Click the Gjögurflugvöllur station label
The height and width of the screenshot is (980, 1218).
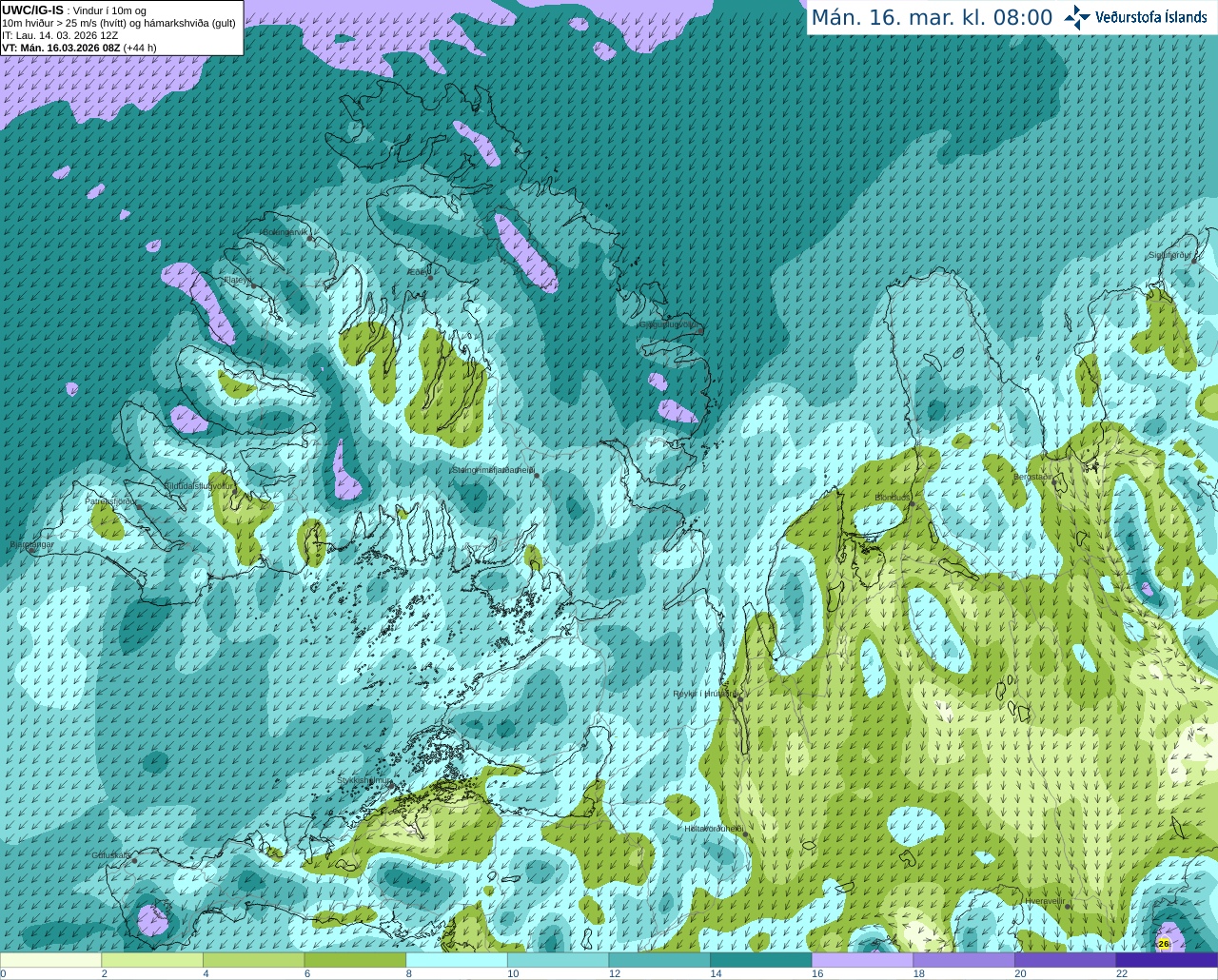click(669, 324)
